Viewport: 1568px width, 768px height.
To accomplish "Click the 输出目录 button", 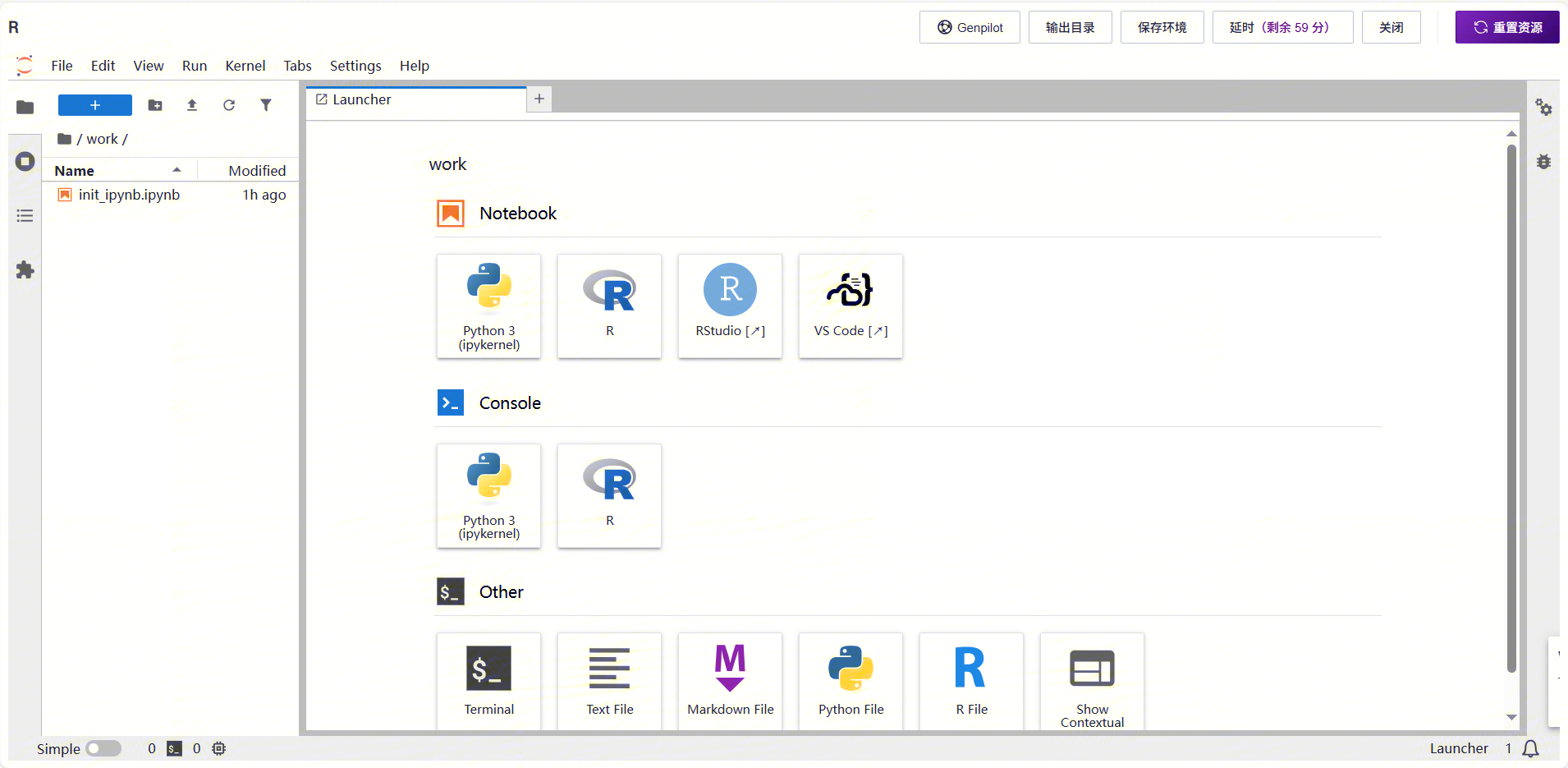I will 1071,27.
